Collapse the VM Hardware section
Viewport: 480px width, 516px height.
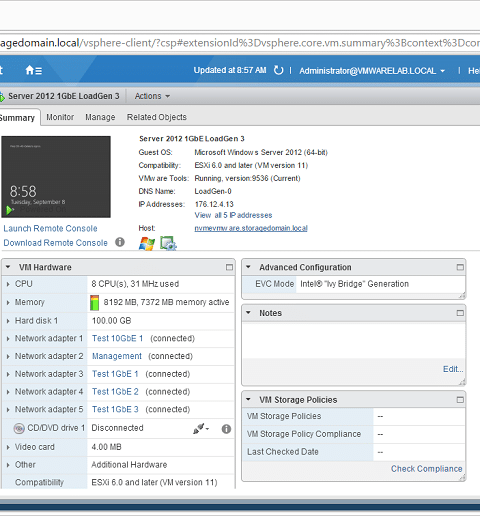pyautogui.click(x=8, y=267)
